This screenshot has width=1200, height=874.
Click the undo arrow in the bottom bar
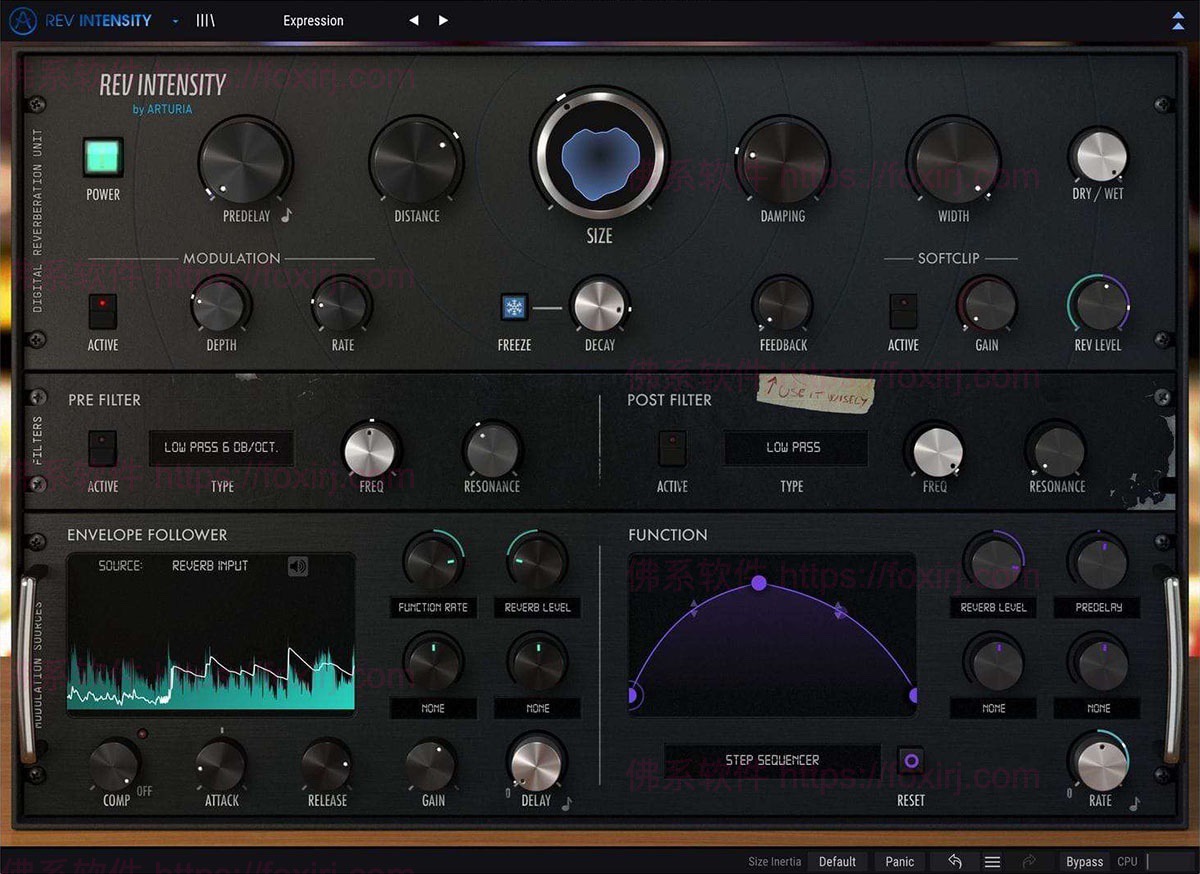pyautogui.click(x=953, y=861)
